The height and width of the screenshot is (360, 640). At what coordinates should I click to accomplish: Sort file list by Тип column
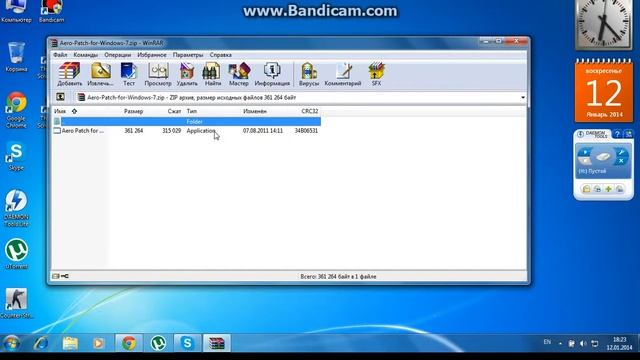click(192, 111)
